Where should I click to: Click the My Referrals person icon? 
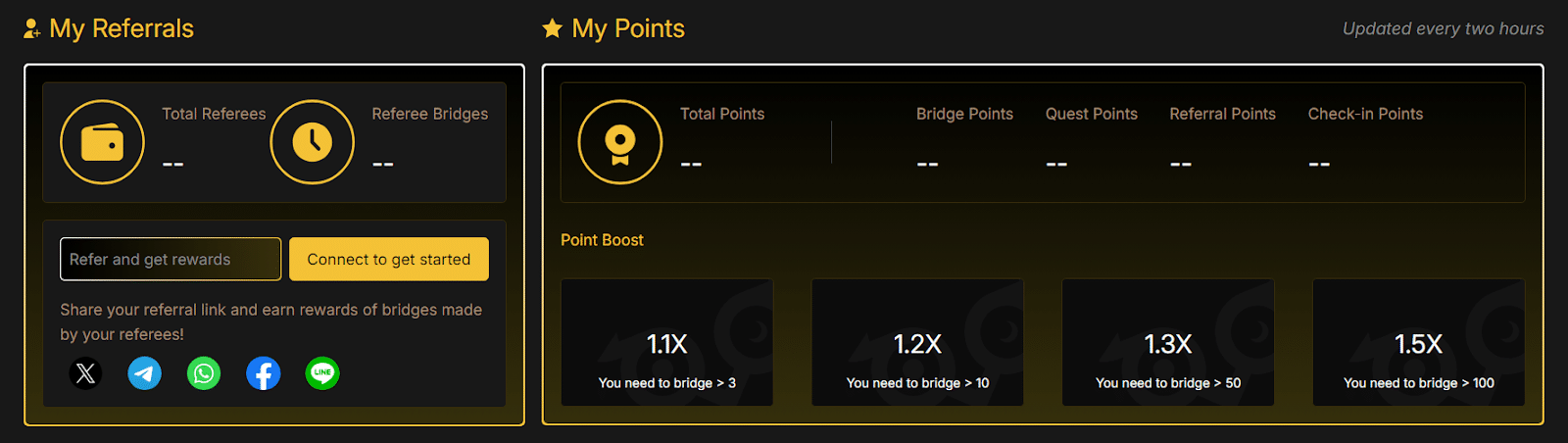point(32,28)
